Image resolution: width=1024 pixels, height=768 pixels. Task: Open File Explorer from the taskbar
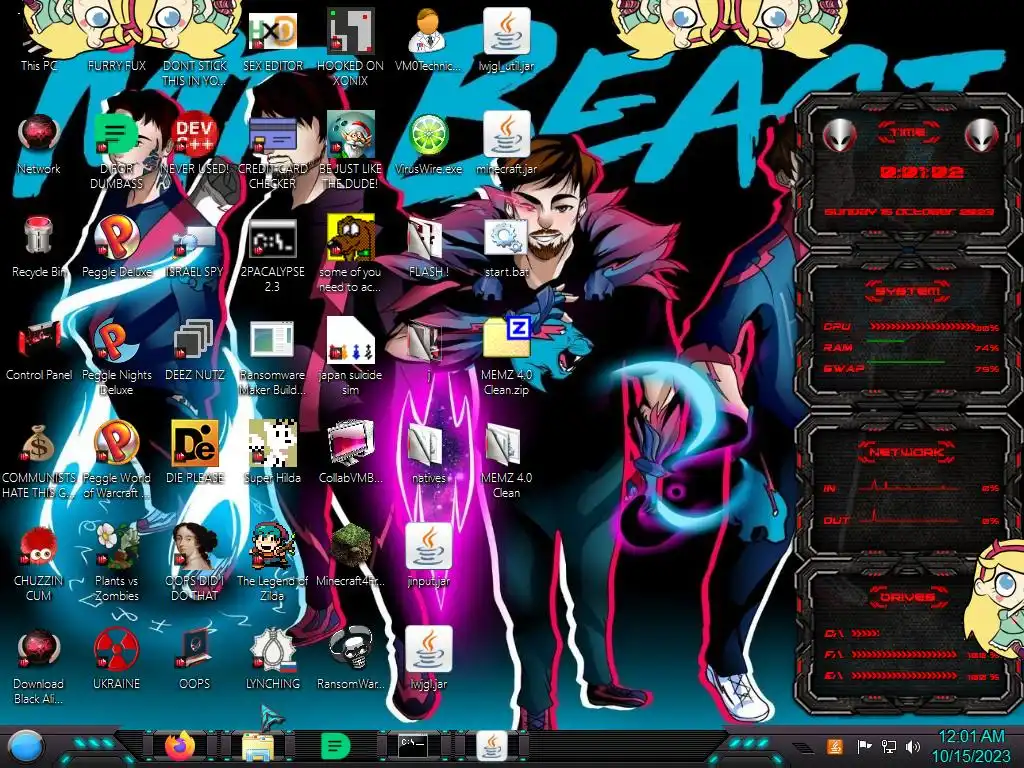click(258, 747)
